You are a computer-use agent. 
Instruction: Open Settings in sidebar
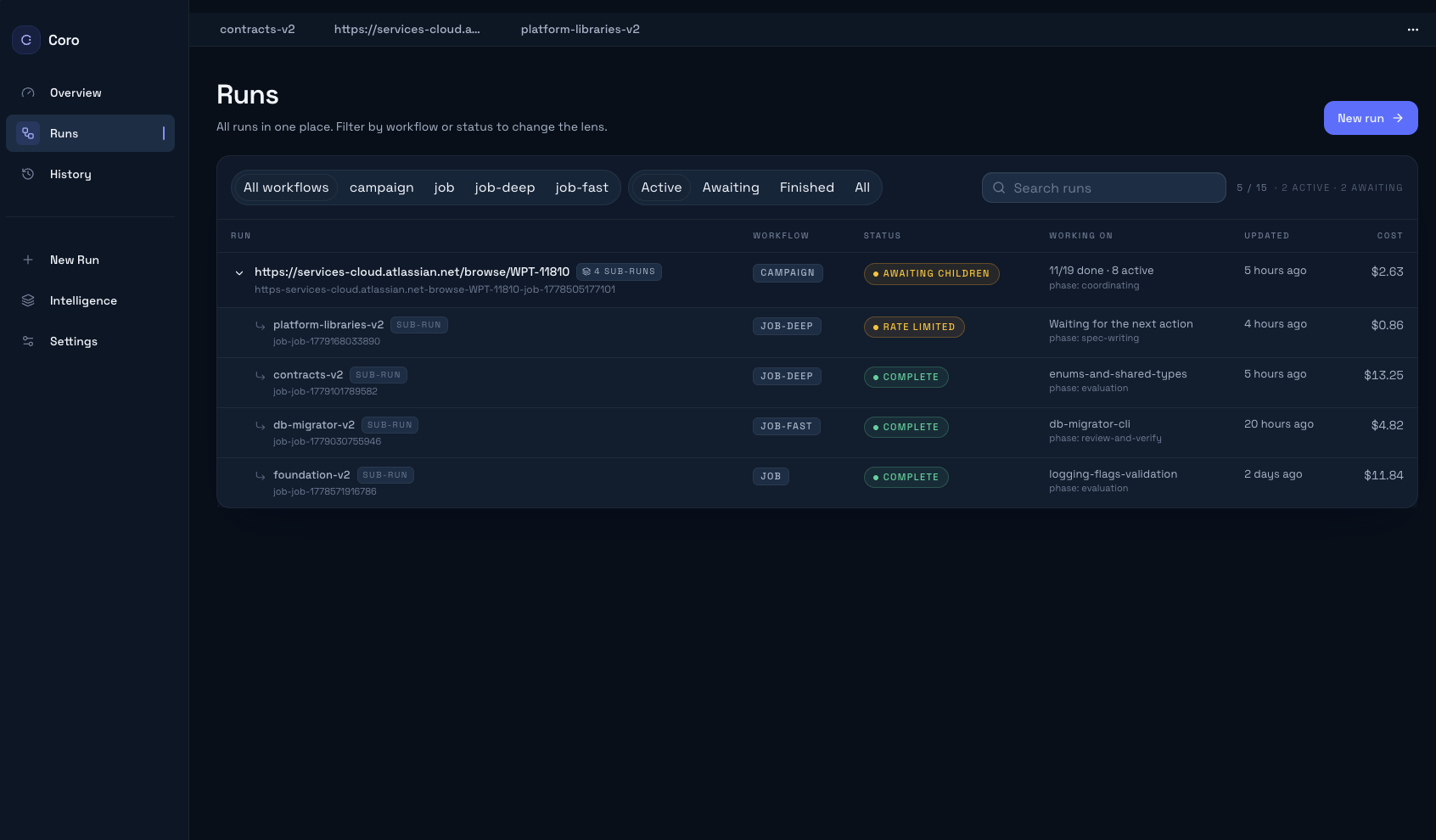(90, 341)
